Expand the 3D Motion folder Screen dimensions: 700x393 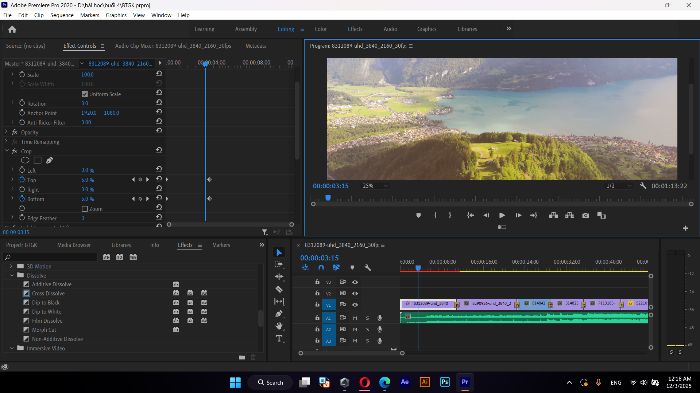[x=12, y=266]
